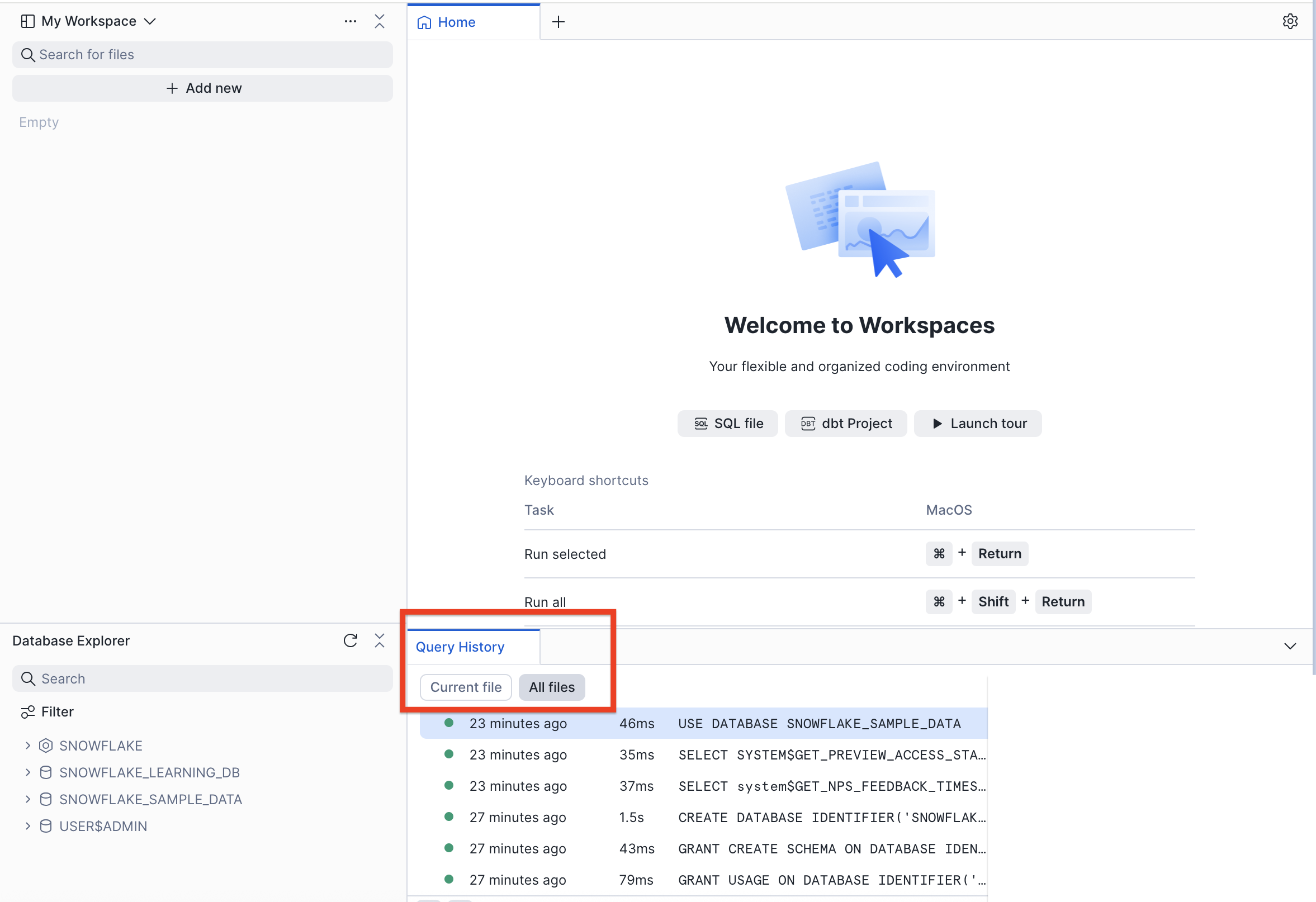Image resolution: width=1316 pixels, height=902 pixels.
Task: Refresh the Database Explorer
Action: [351, 640]
